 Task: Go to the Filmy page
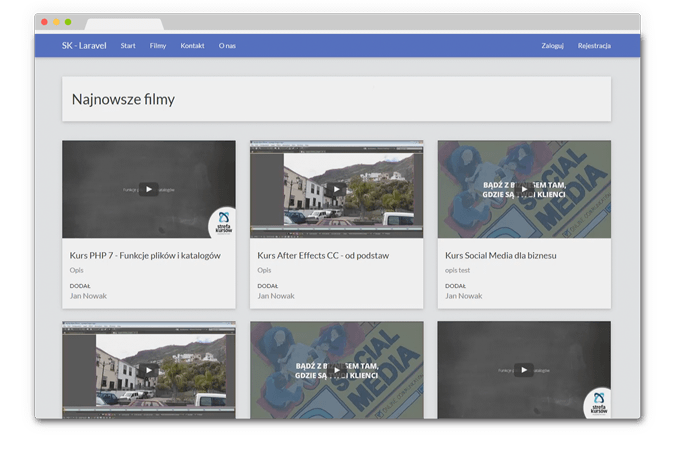pos(158,46)
